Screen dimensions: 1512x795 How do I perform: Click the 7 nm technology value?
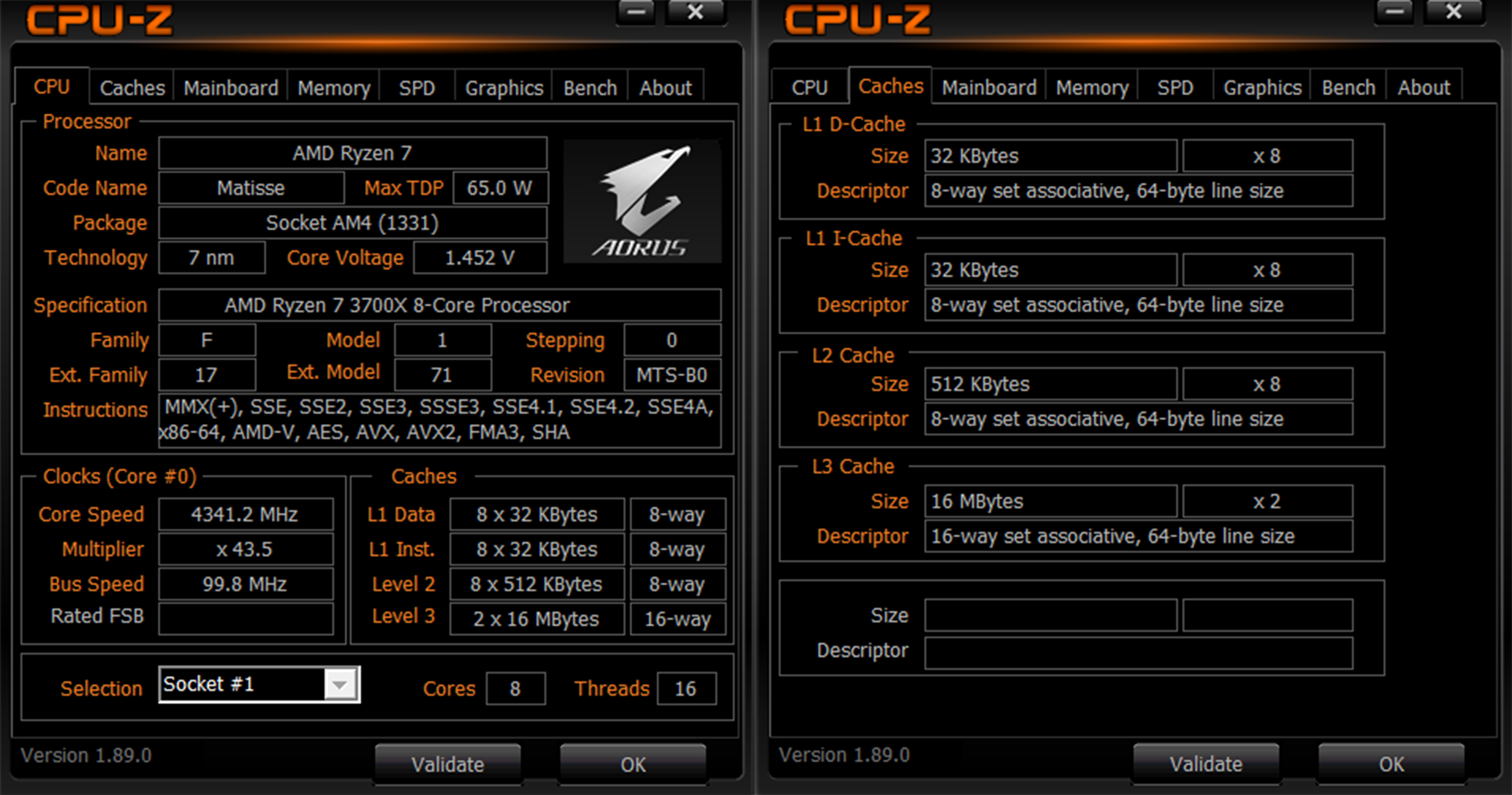click(x=212, y=258)
